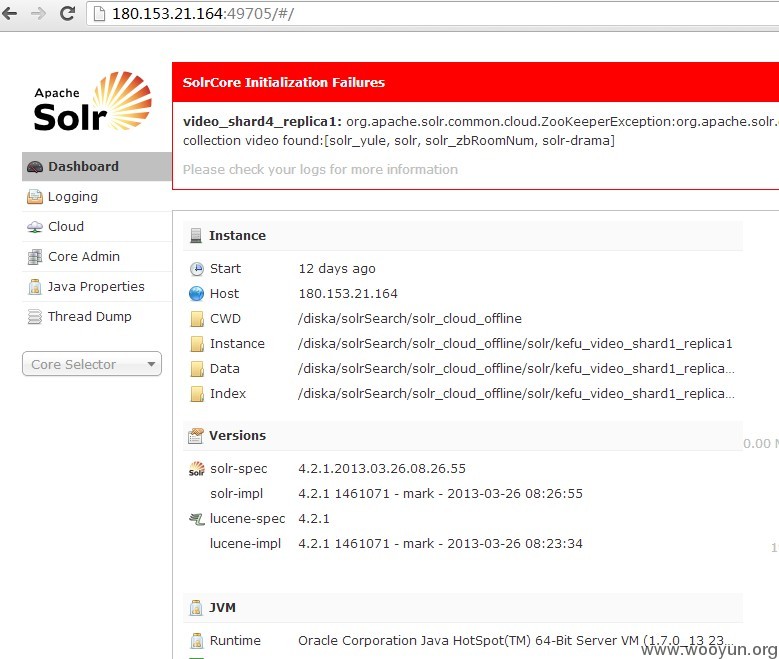Open the Core Selector dropdown
This screenshot has height=659, width=779.
pos(92,364)
